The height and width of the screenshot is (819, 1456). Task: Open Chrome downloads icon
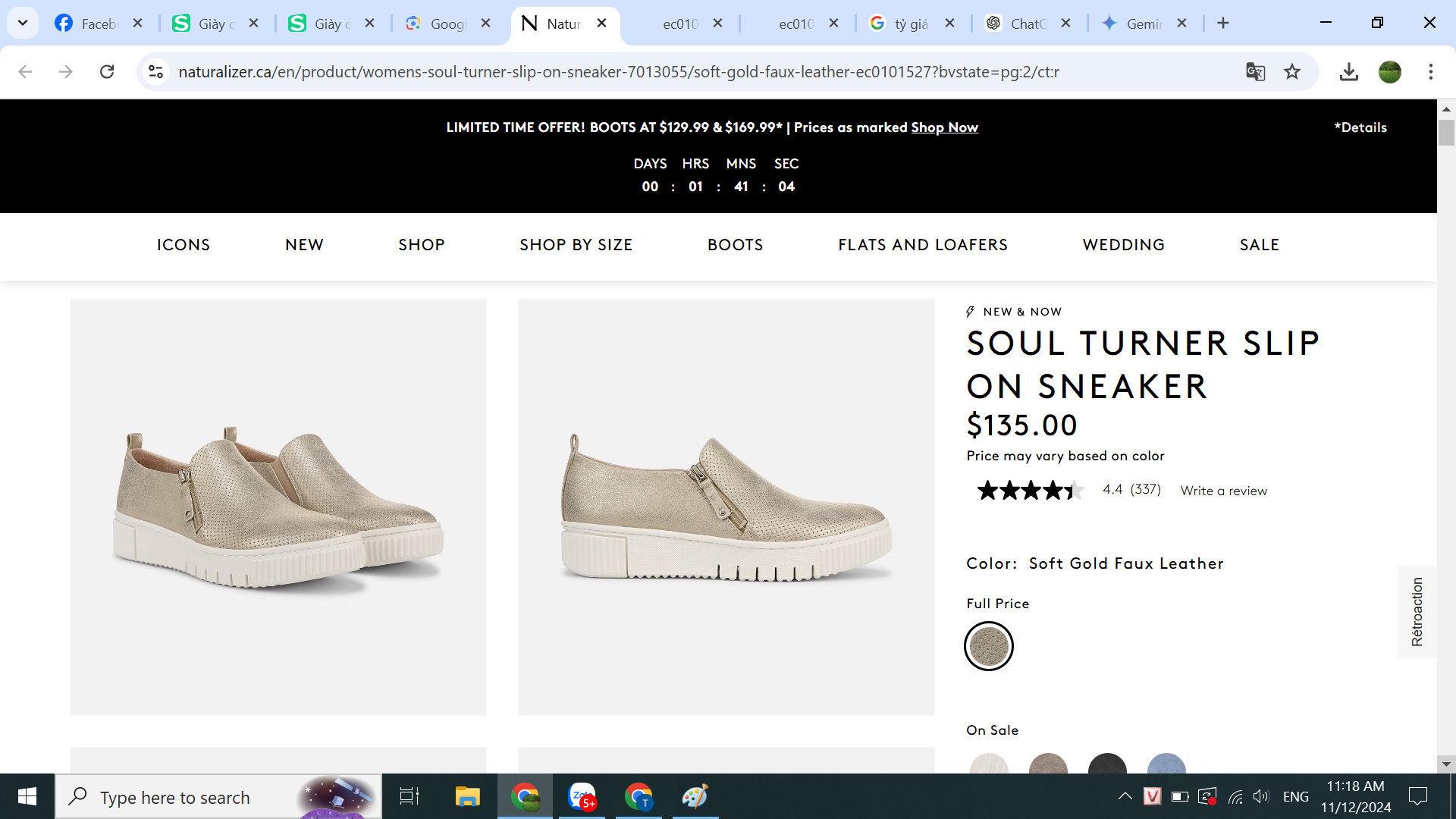point(1348,72)
